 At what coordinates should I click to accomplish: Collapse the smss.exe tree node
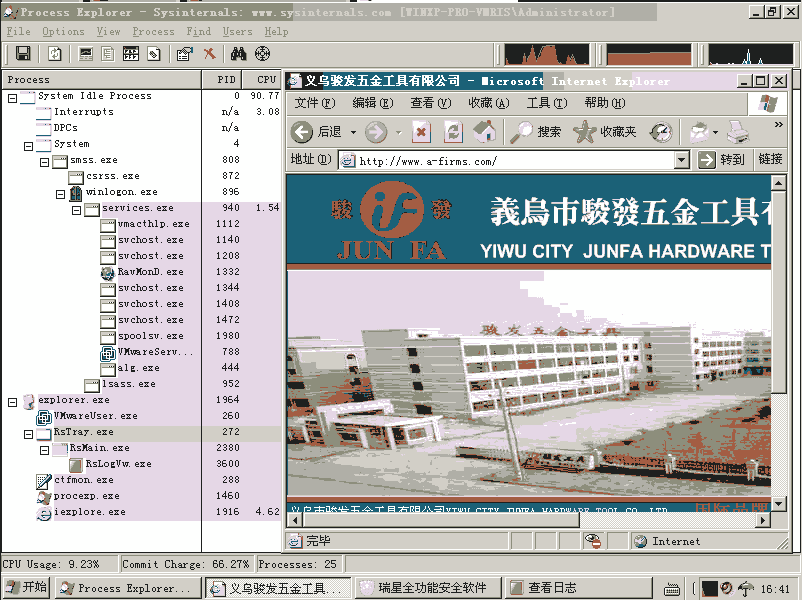point(44,163)
